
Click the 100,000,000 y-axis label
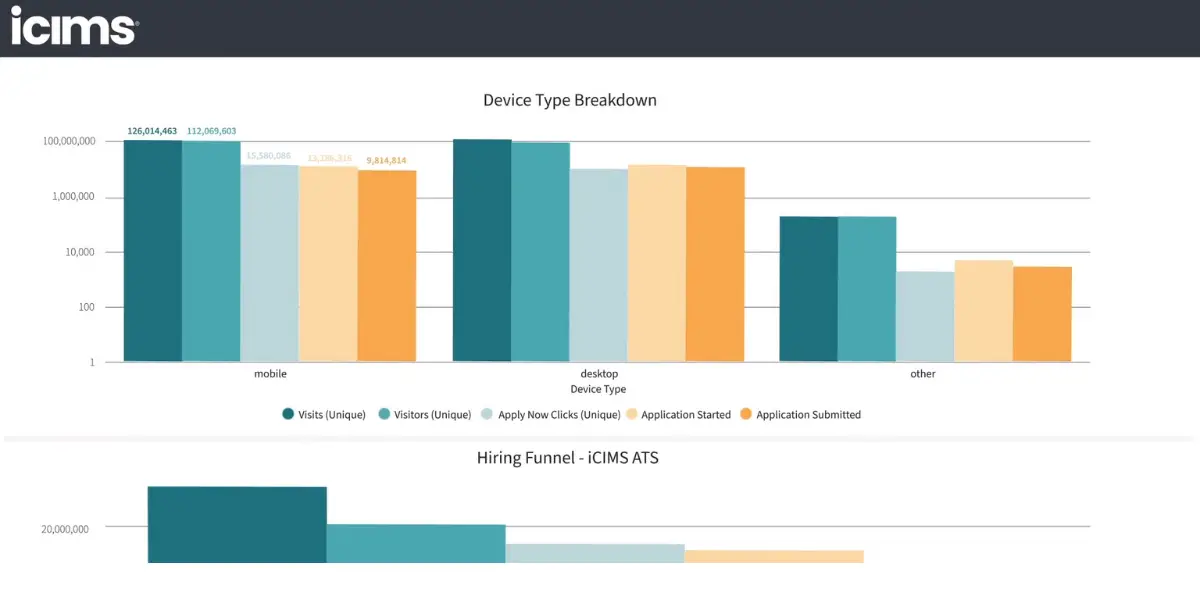[69, 142]
